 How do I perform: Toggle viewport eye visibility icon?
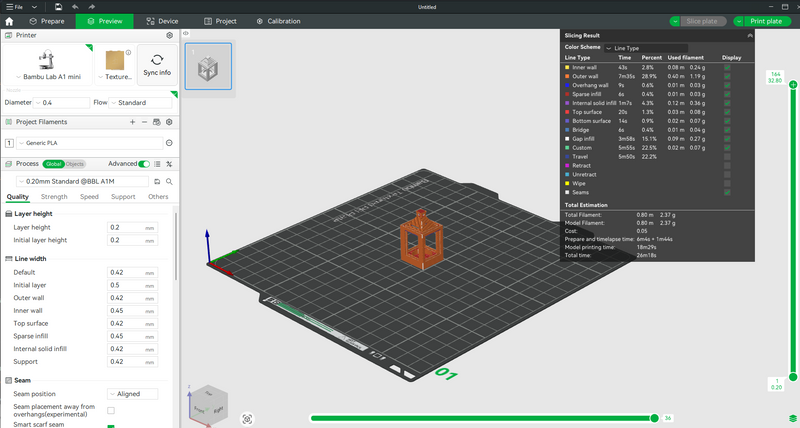[x=186, y=33]
